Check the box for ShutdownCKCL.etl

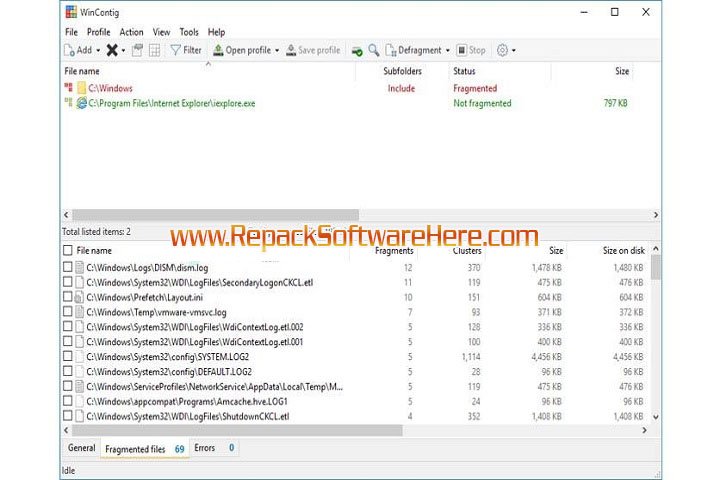pyautogui.click(x=68, y=416)
